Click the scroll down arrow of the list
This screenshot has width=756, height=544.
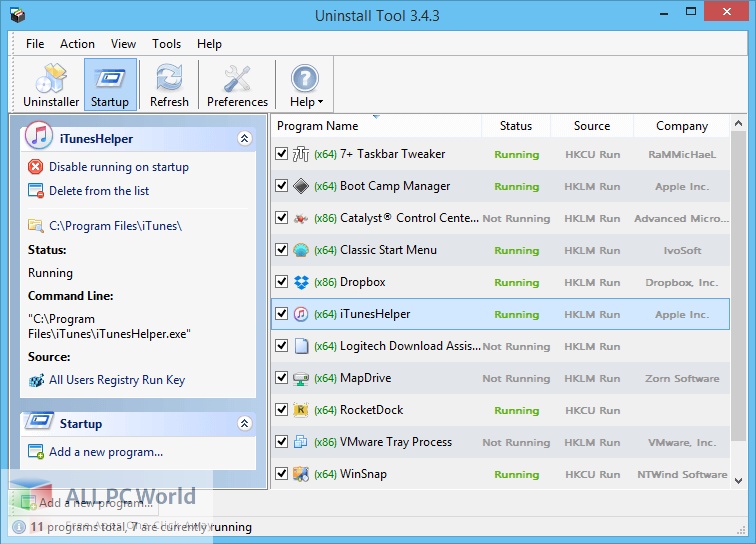point(738,480)
